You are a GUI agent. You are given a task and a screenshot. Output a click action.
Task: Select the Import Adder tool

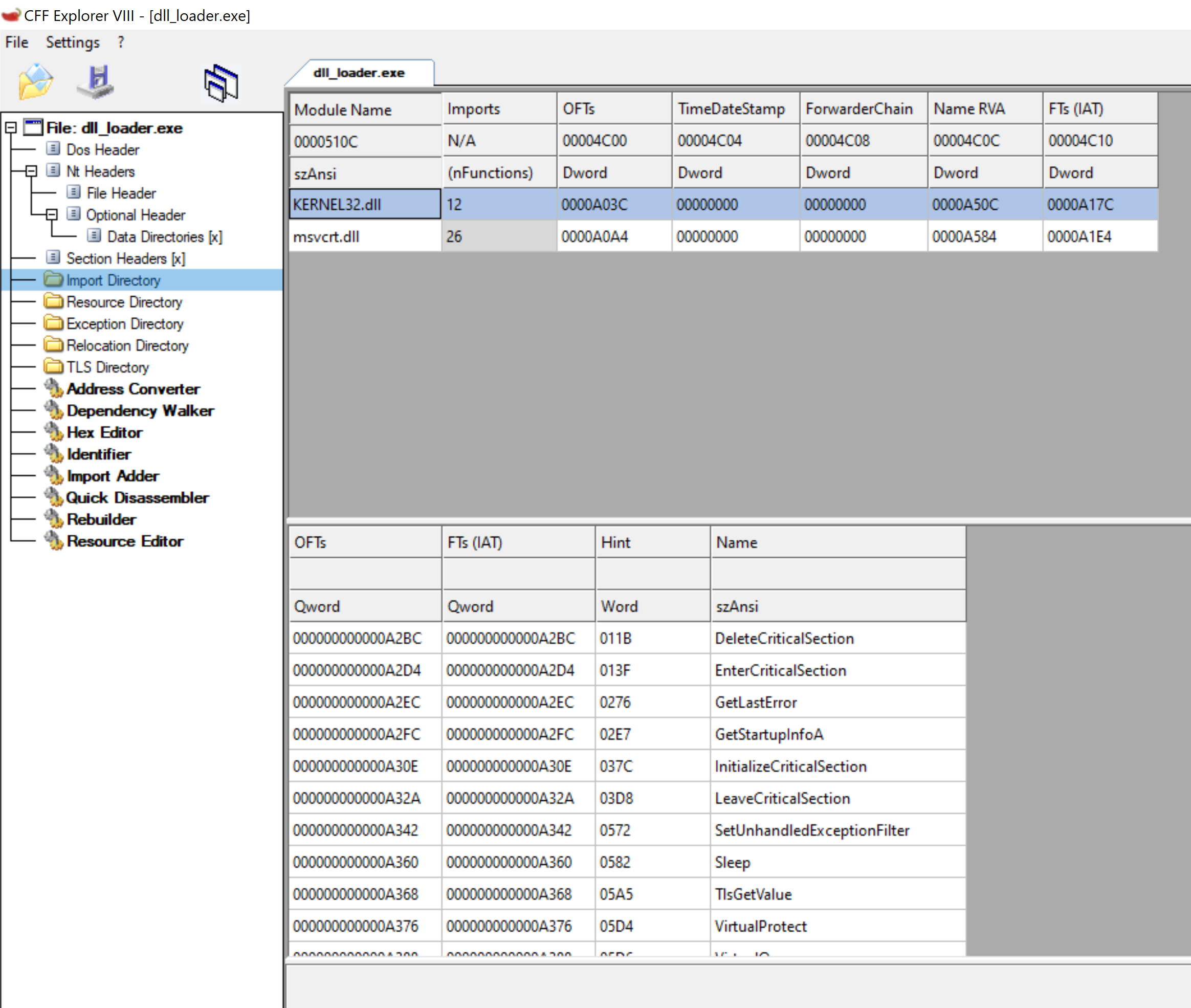pos(113,476)
